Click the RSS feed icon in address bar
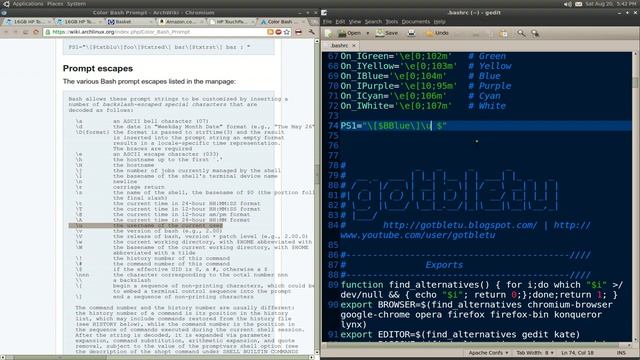The width and height of the screenshot is (640, 360). [270, 32]
